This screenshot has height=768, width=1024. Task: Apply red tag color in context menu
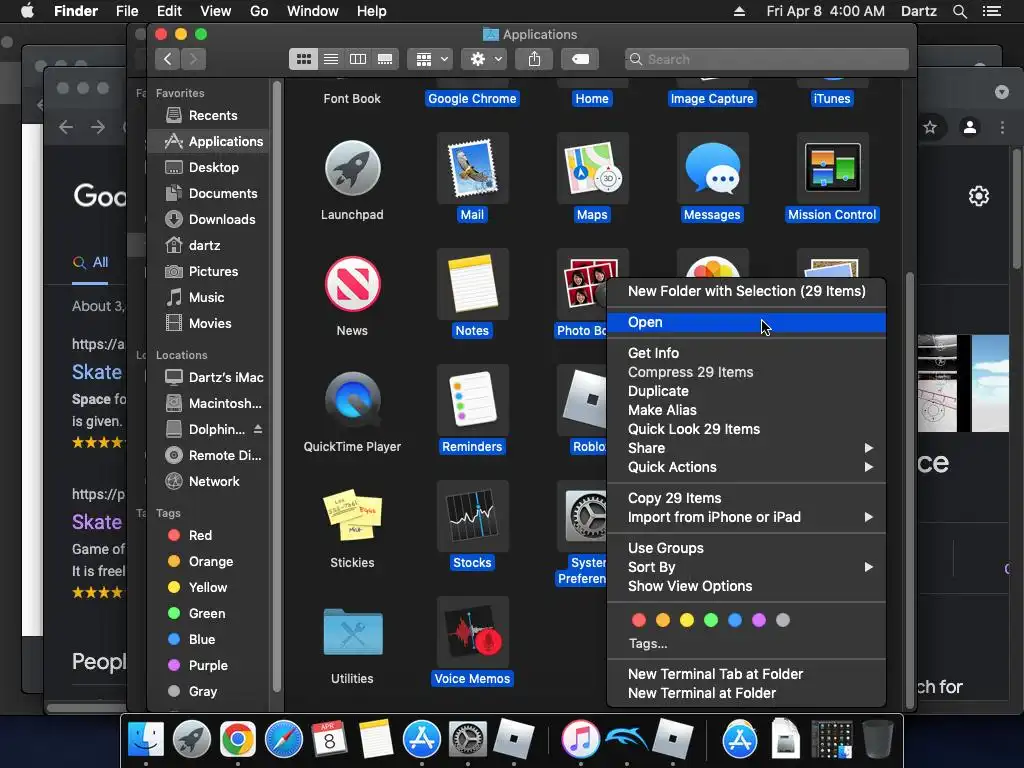639,620
